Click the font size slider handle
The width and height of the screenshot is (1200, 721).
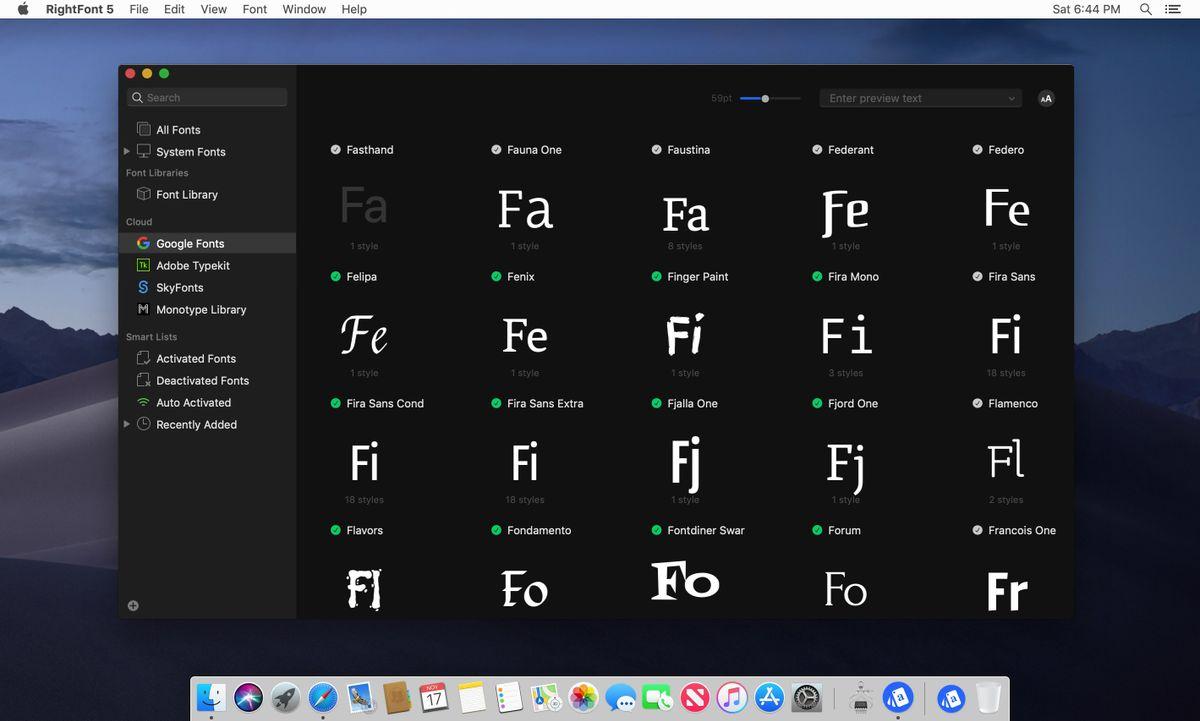765,98
